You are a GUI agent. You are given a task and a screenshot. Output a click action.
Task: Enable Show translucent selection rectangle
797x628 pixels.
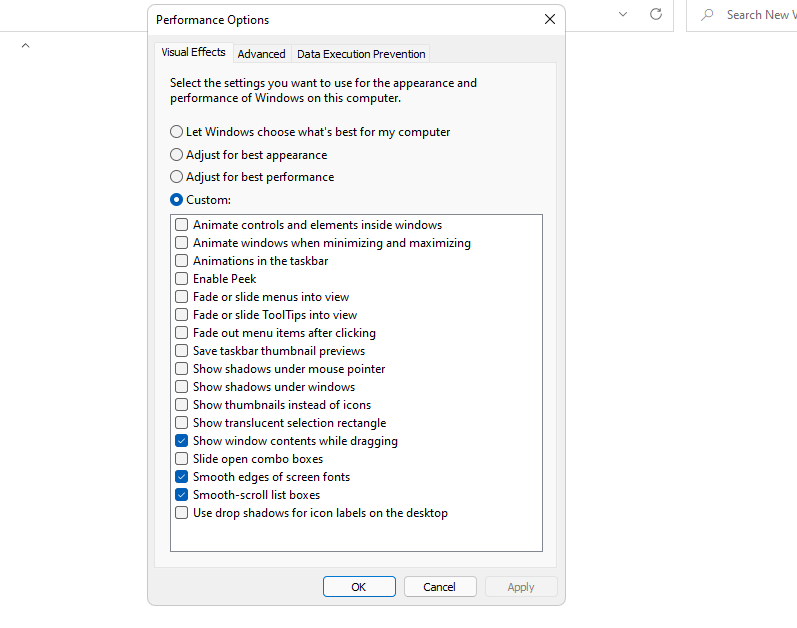pyautogui.click(x=181, y=423)
